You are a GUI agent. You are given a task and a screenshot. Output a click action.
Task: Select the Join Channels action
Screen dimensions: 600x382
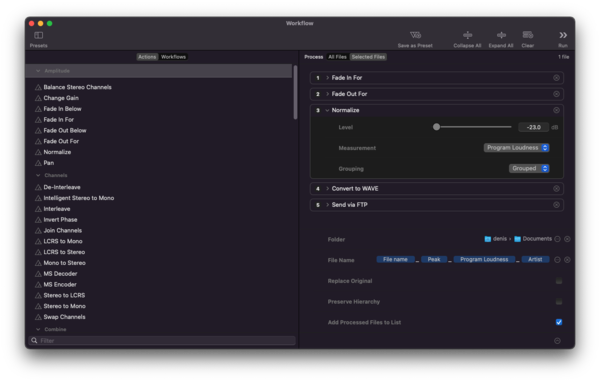63,230
